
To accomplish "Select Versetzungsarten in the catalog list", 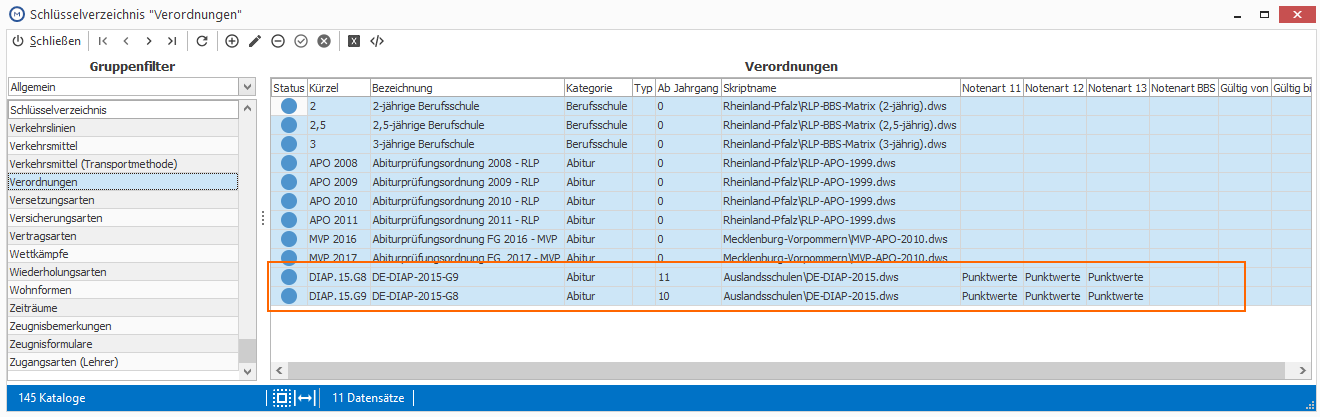I will pos(123,200).
